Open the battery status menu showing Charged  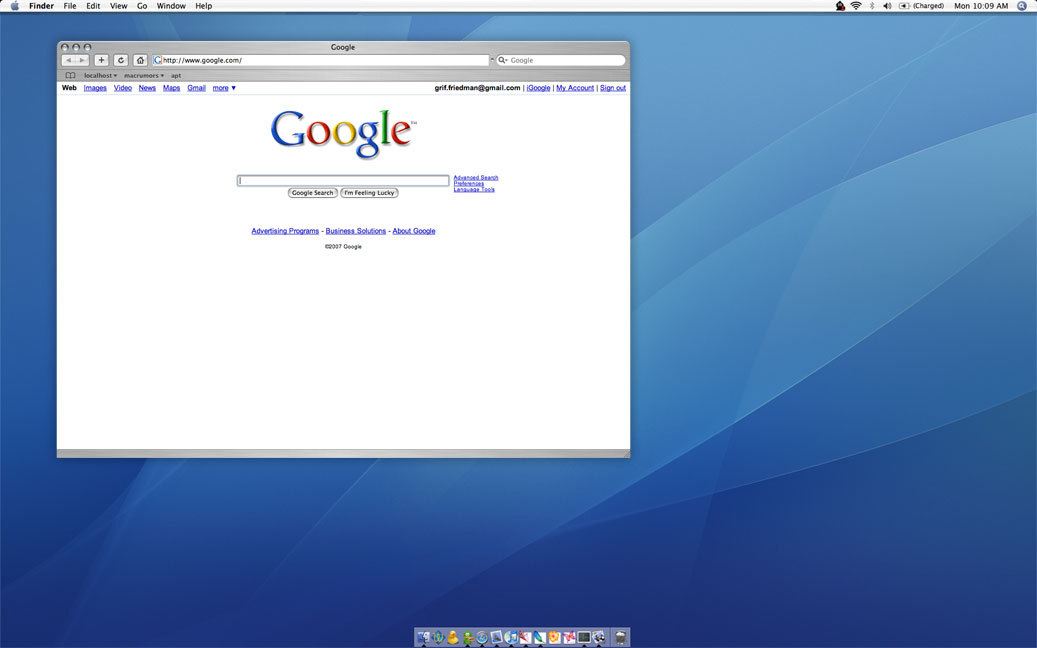point(921,6)
